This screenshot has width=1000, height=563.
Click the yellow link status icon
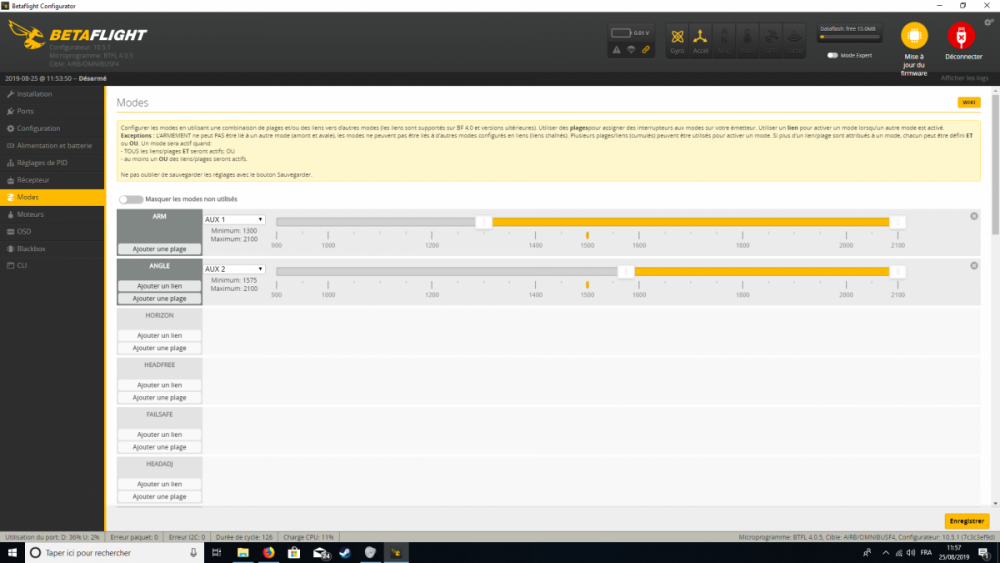646,50
